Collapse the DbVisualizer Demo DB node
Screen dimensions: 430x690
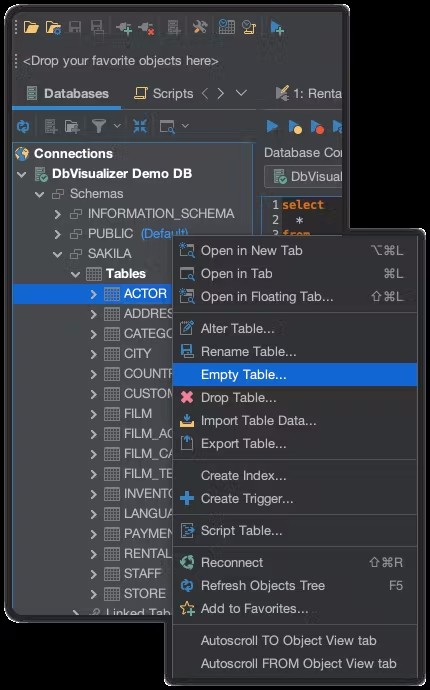(22, 174)
